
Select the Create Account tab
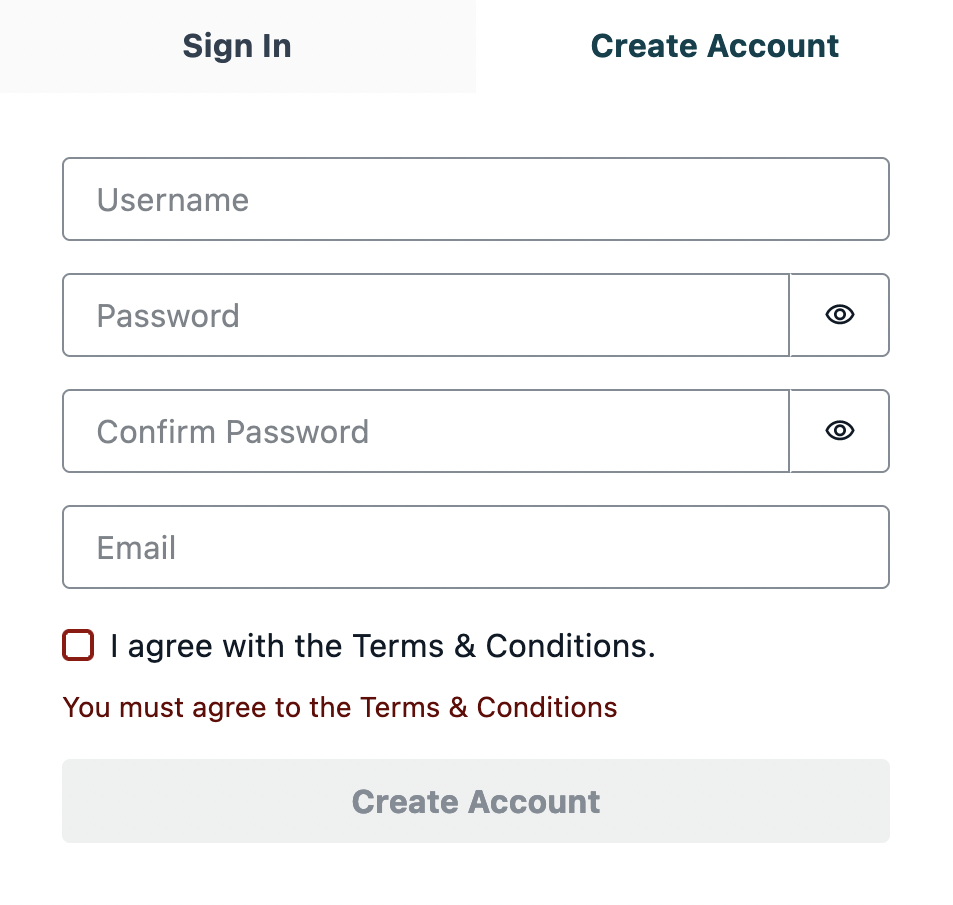714,46
